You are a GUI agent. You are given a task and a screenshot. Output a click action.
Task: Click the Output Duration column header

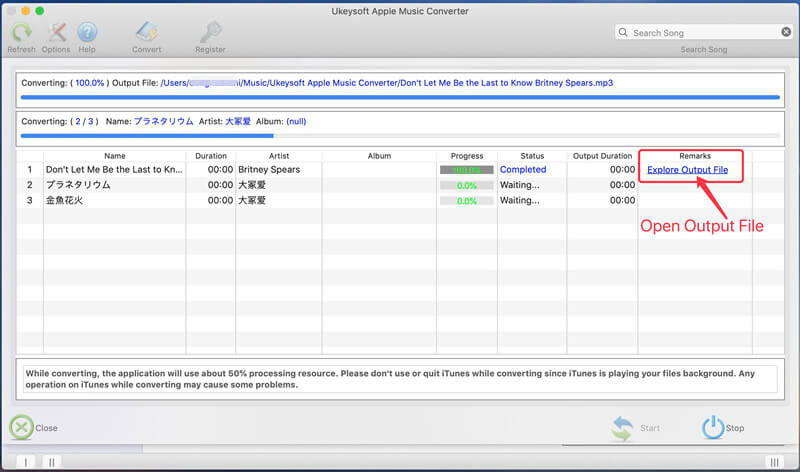coord(602,156)
